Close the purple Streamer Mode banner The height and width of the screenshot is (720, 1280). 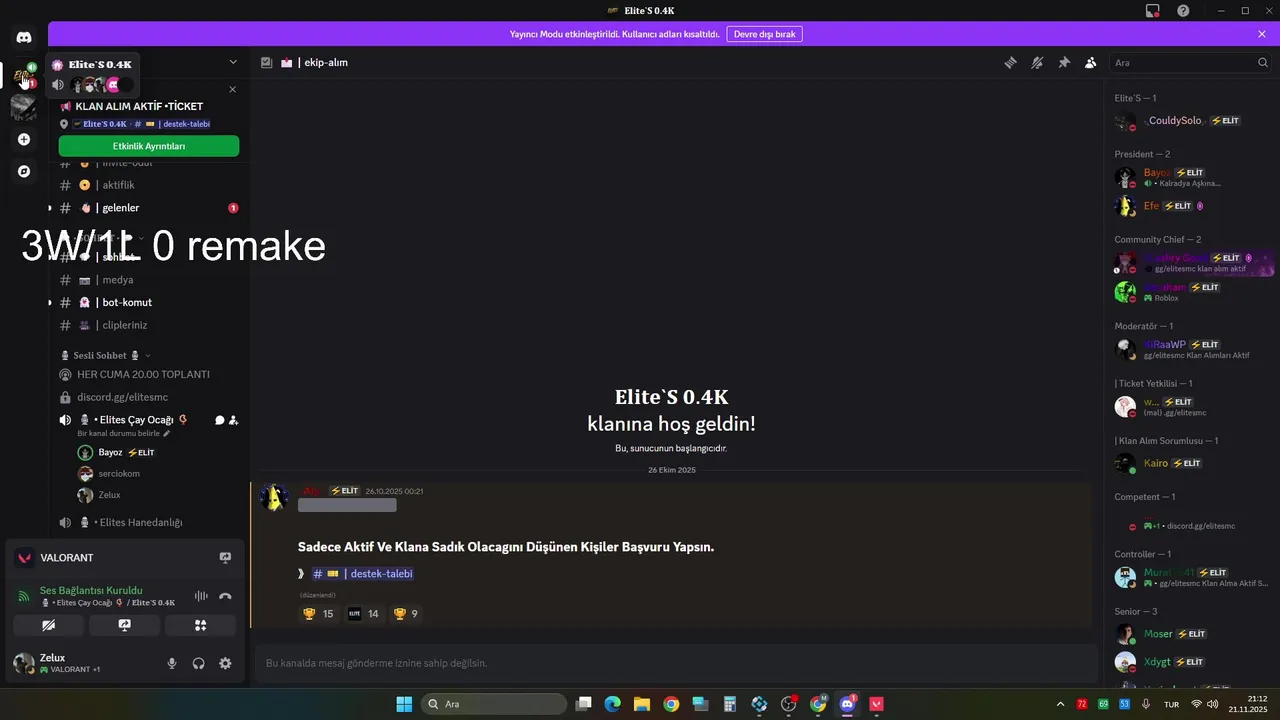(1262, 34)
